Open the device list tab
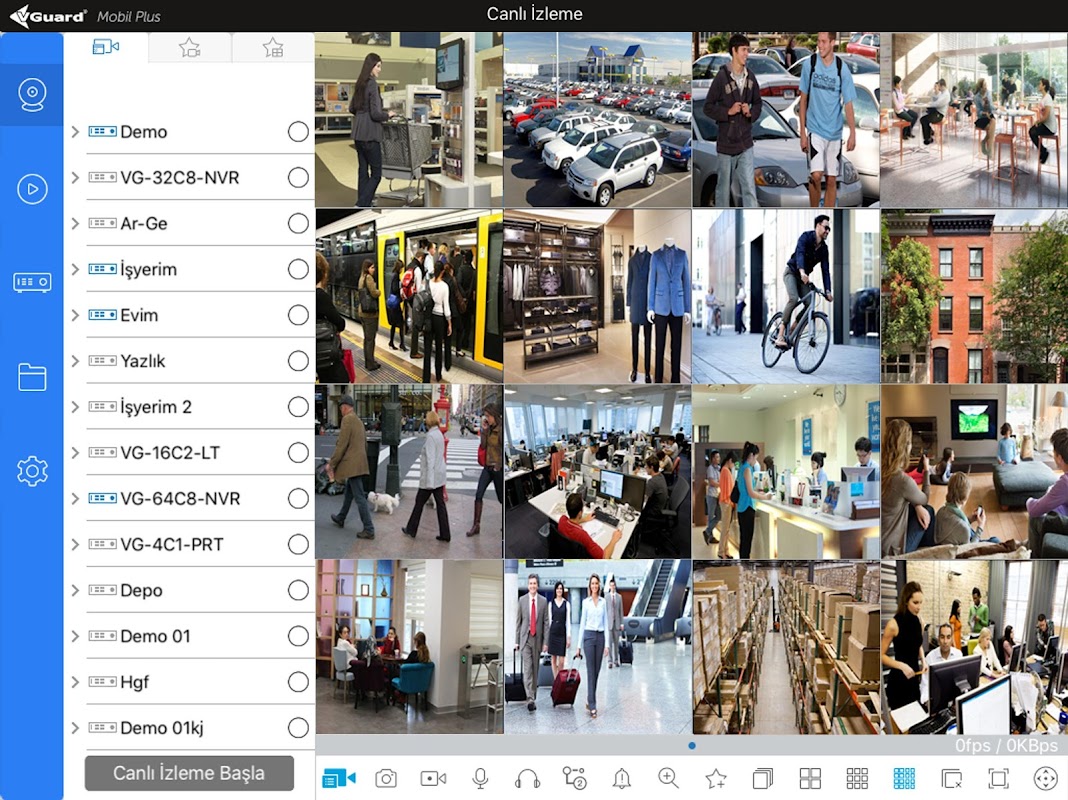 [x=106, y=48]
